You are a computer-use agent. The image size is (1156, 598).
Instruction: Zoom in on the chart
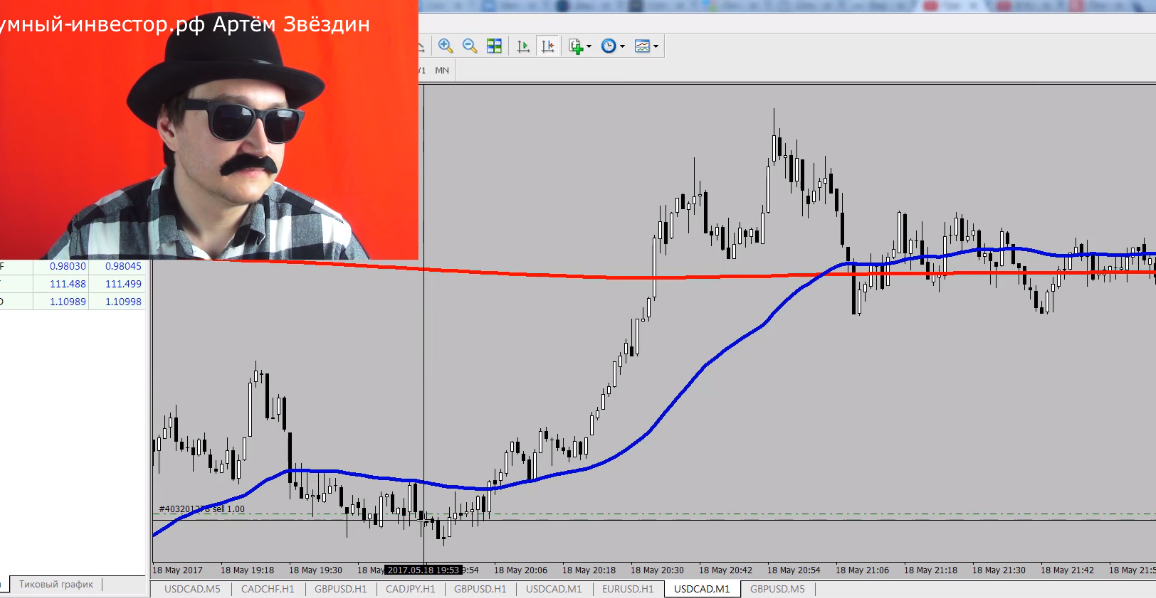(445, 46)
